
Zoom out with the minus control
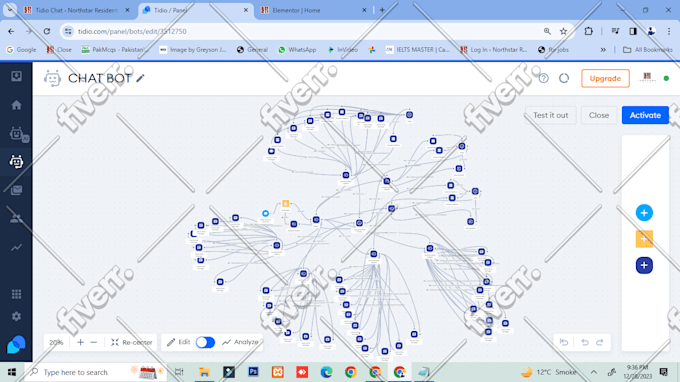[x=94, y=342]
